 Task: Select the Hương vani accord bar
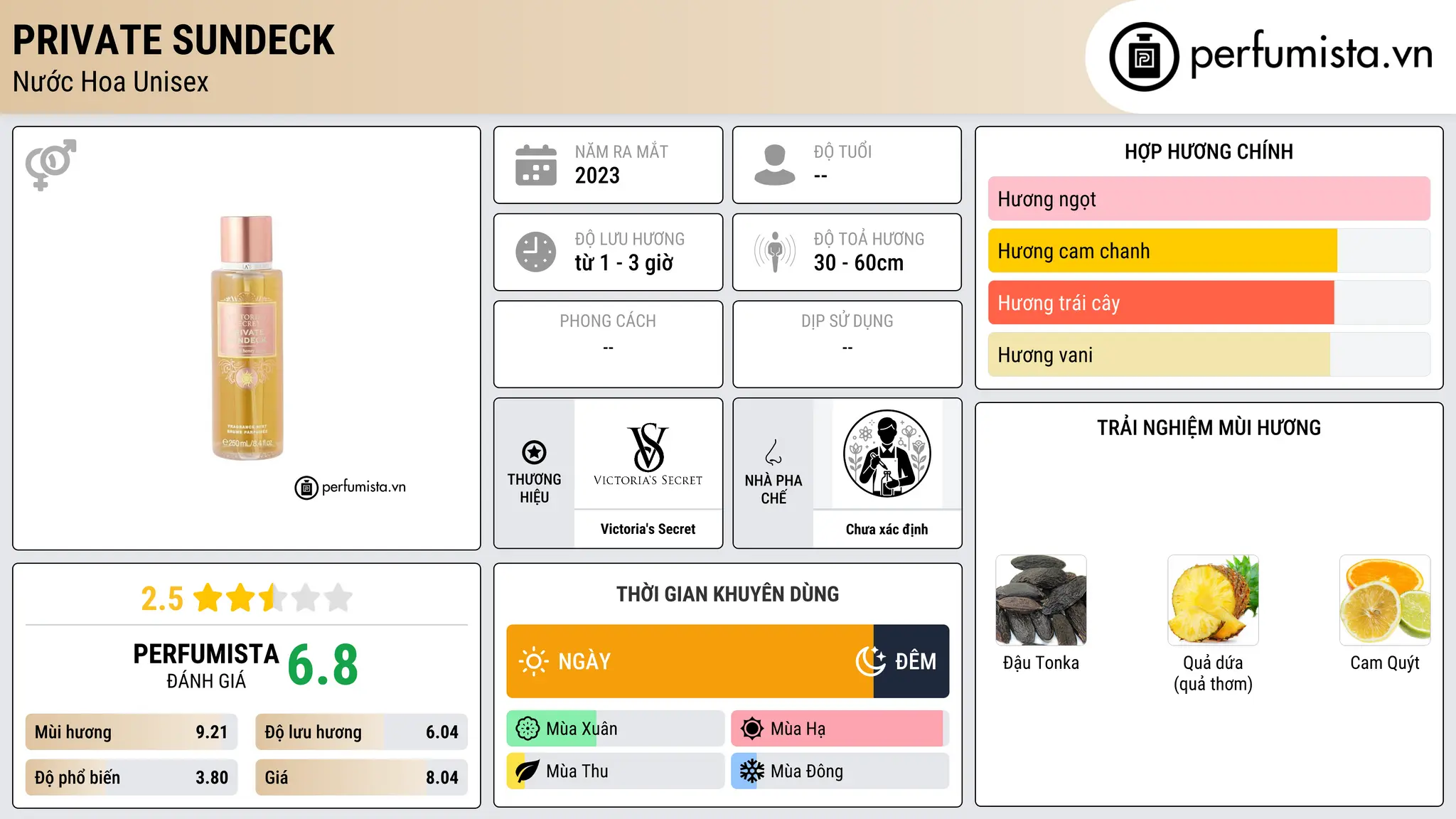point(1209,355)
